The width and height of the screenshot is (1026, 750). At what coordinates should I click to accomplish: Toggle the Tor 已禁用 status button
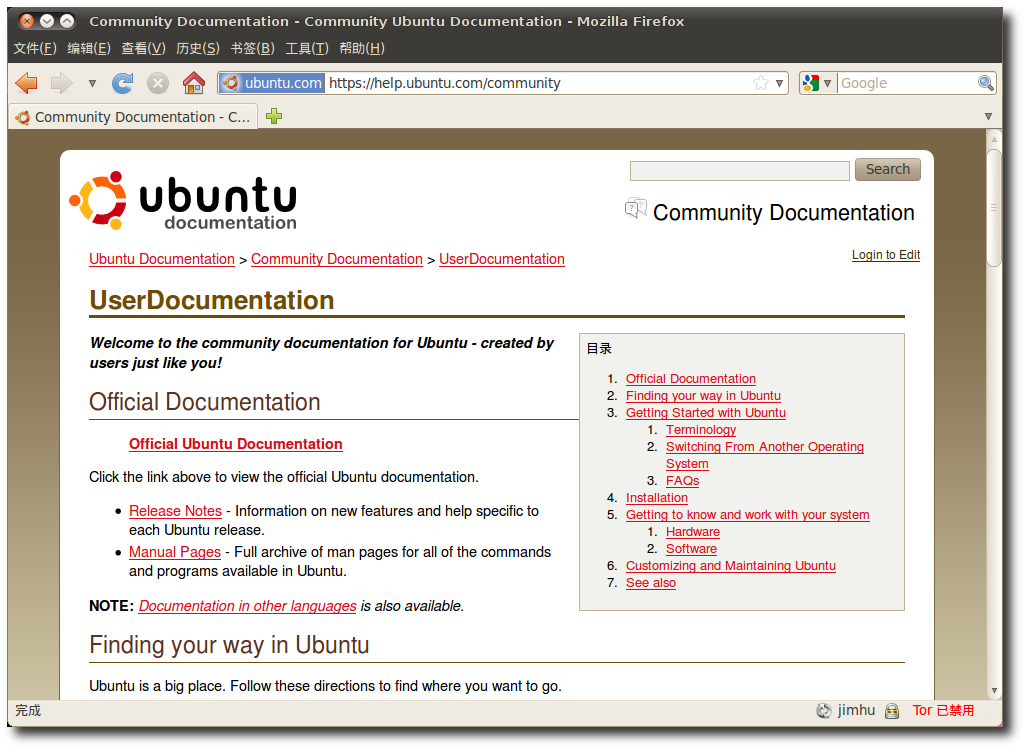coord(943,711)
